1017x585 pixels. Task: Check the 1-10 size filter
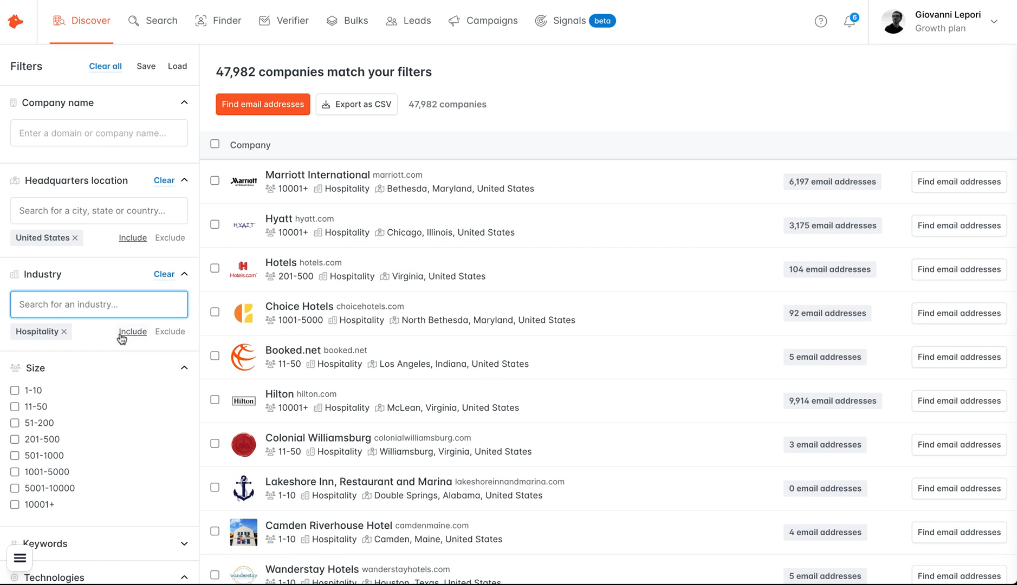click(15, 390)
